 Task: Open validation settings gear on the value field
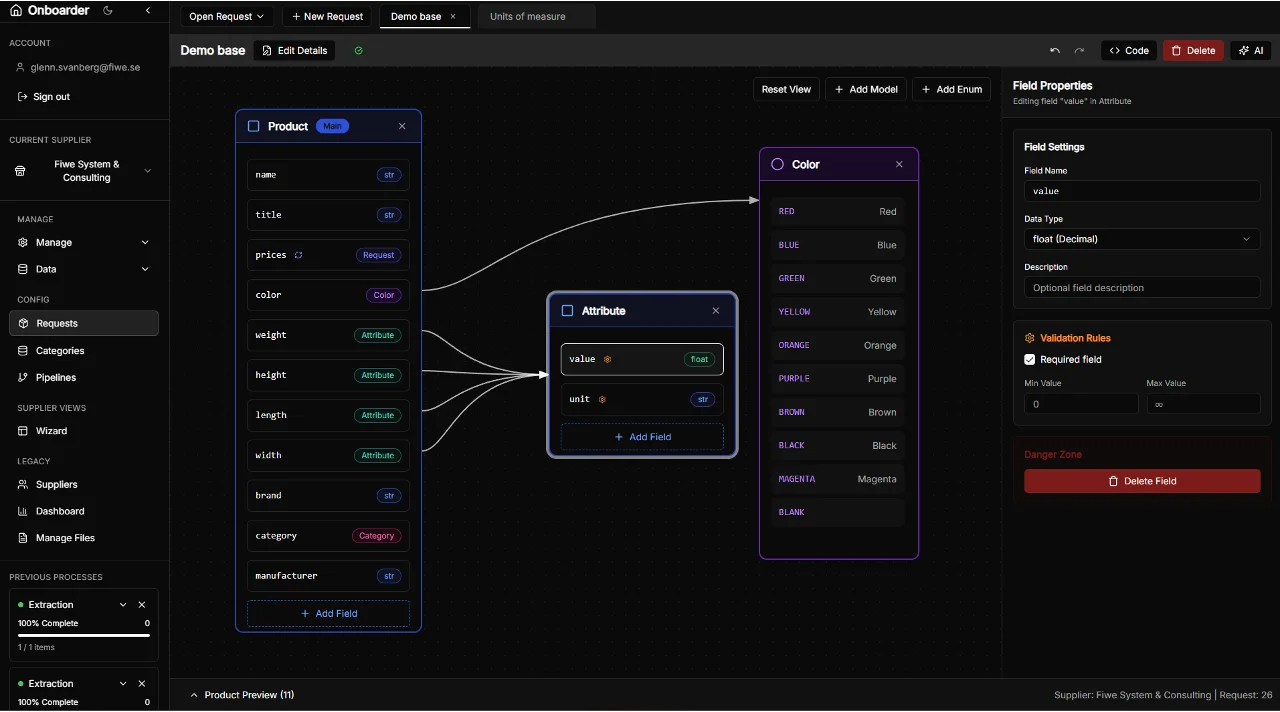[x=607, y=359]
